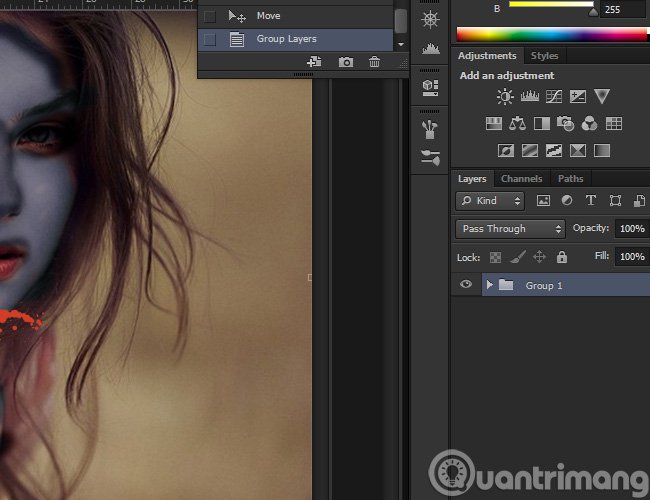The width and height of the screenshot is (650, 500).
Task: Add an Invert adjustment
Action: pyautogui.click(x=506, y=150)
